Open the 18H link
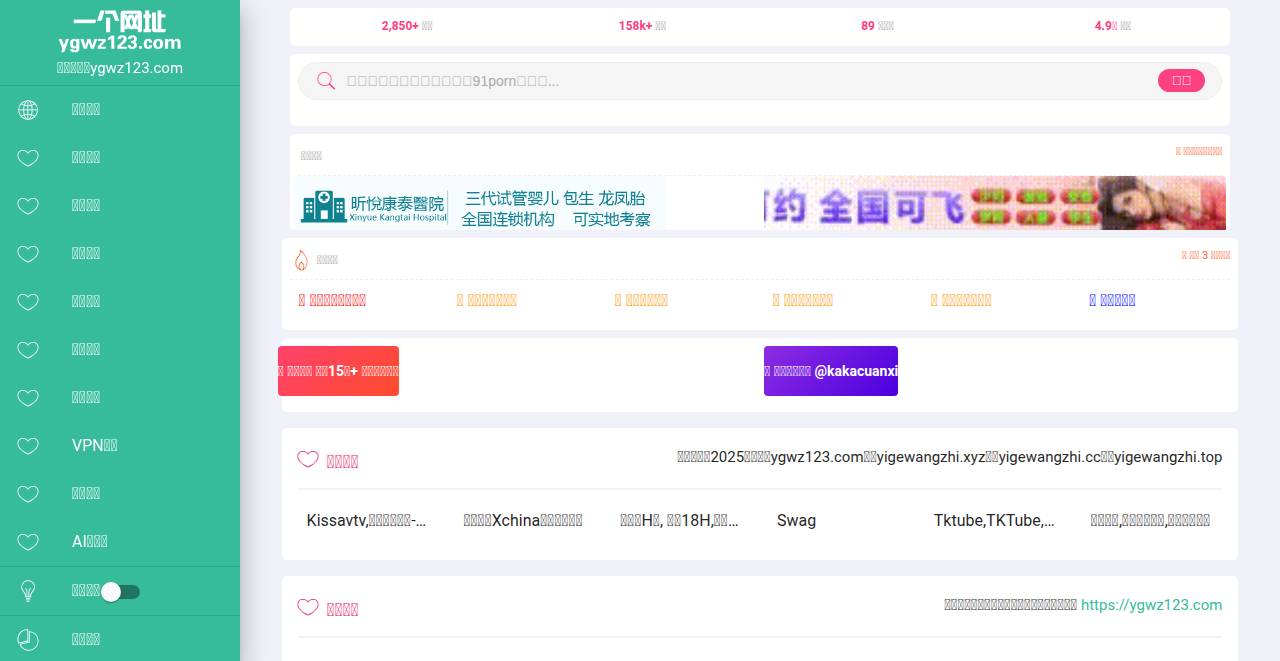 coord(680,520)
